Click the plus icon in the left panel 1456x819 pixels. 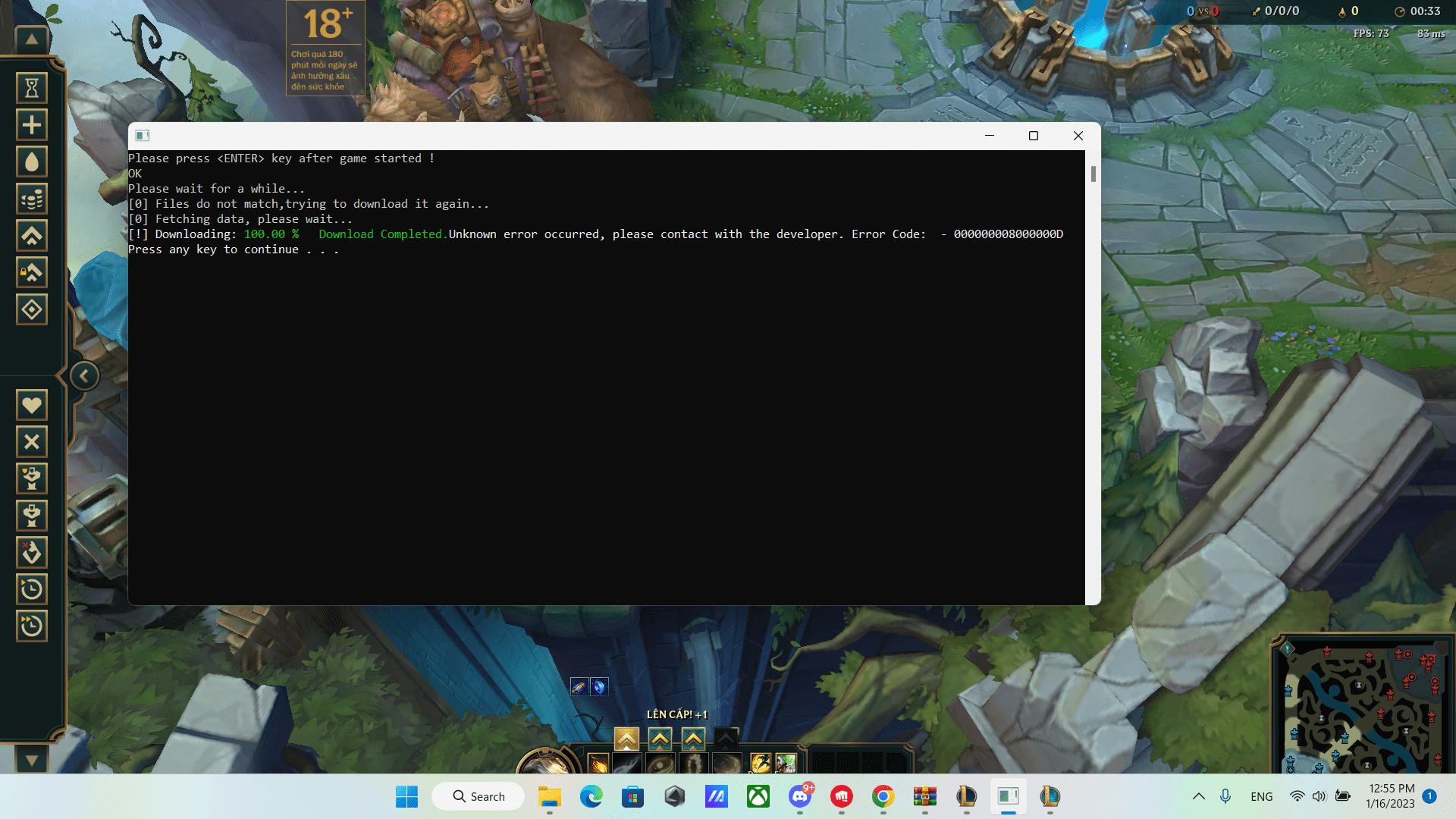pyautogui.click(x=32, y=125)
